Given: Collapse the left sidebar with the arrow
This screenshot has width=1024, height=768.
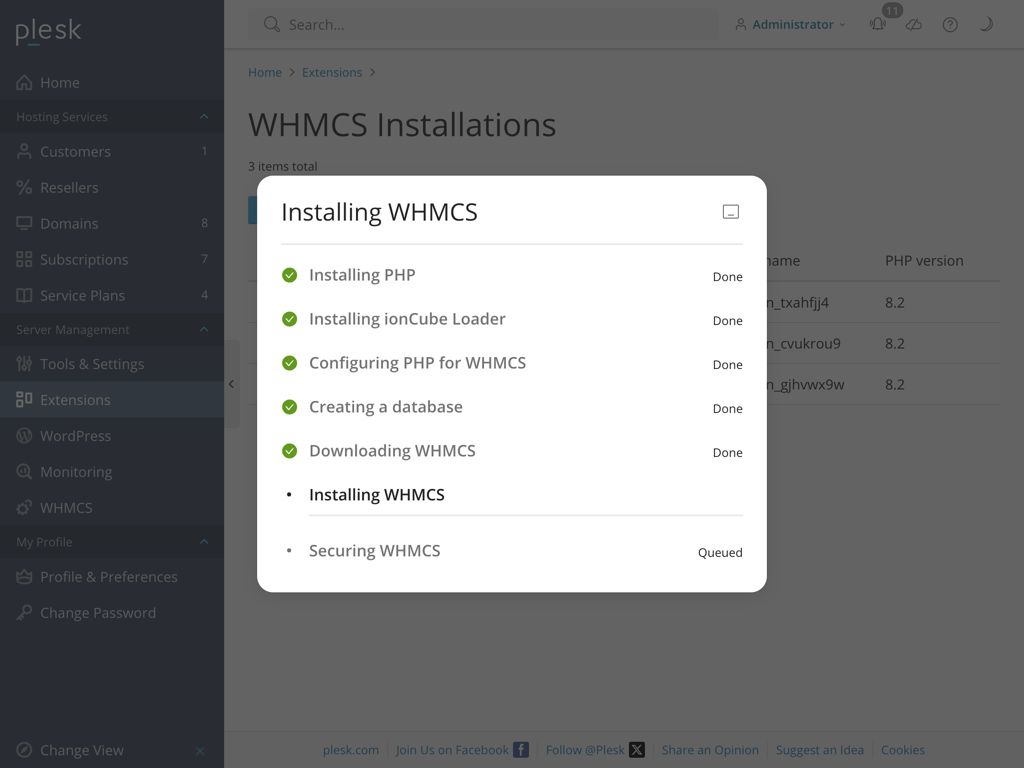Looking at the screenshot, I should [231, 383].
